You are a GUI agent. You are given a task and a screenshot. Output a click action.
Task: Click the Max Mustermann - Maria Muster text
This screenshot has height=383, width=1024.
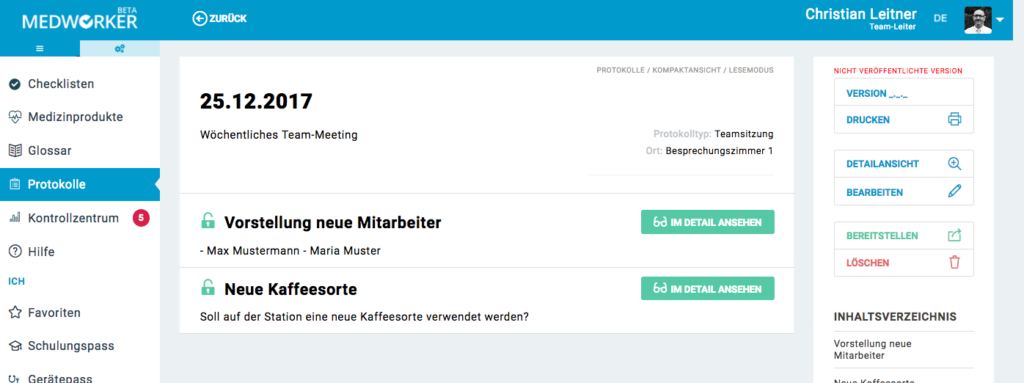tap(290, 250)
